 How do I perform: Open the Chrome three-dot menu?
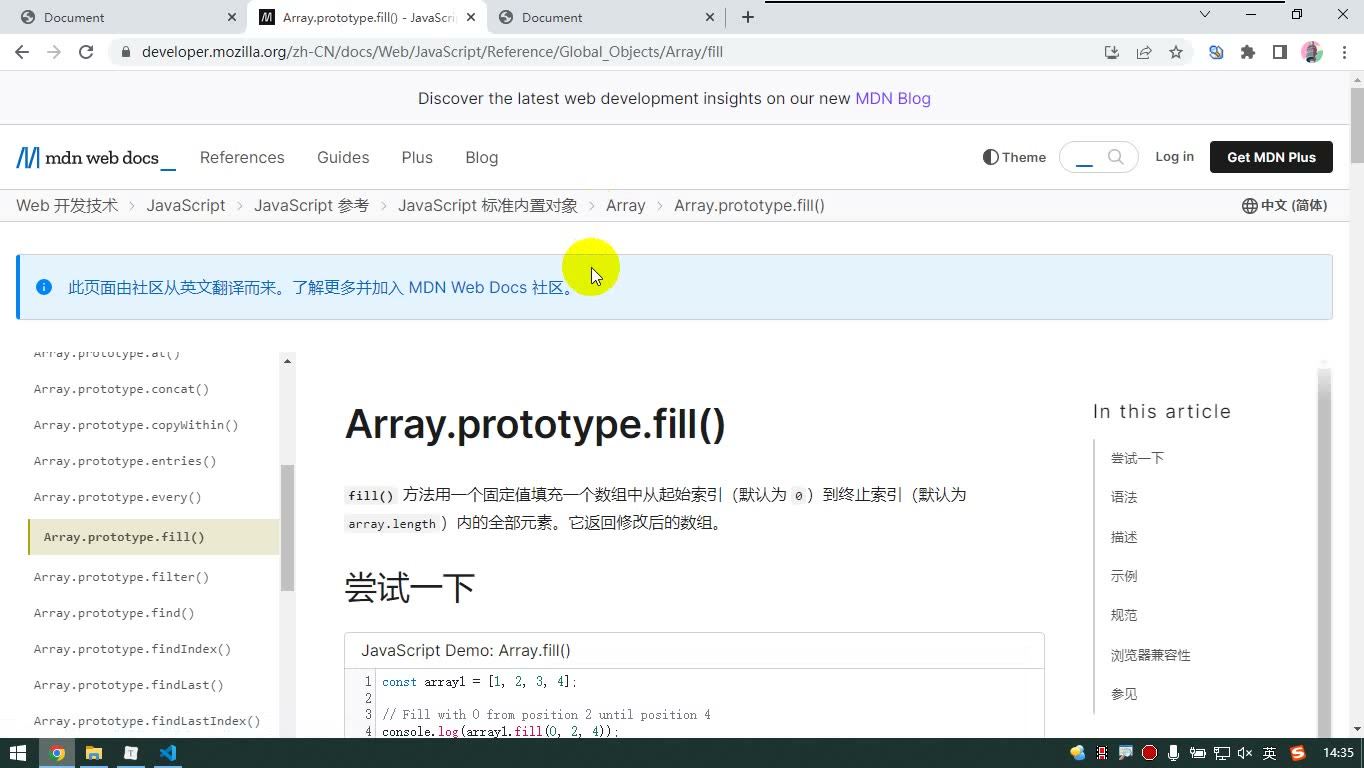point(1343,52)
